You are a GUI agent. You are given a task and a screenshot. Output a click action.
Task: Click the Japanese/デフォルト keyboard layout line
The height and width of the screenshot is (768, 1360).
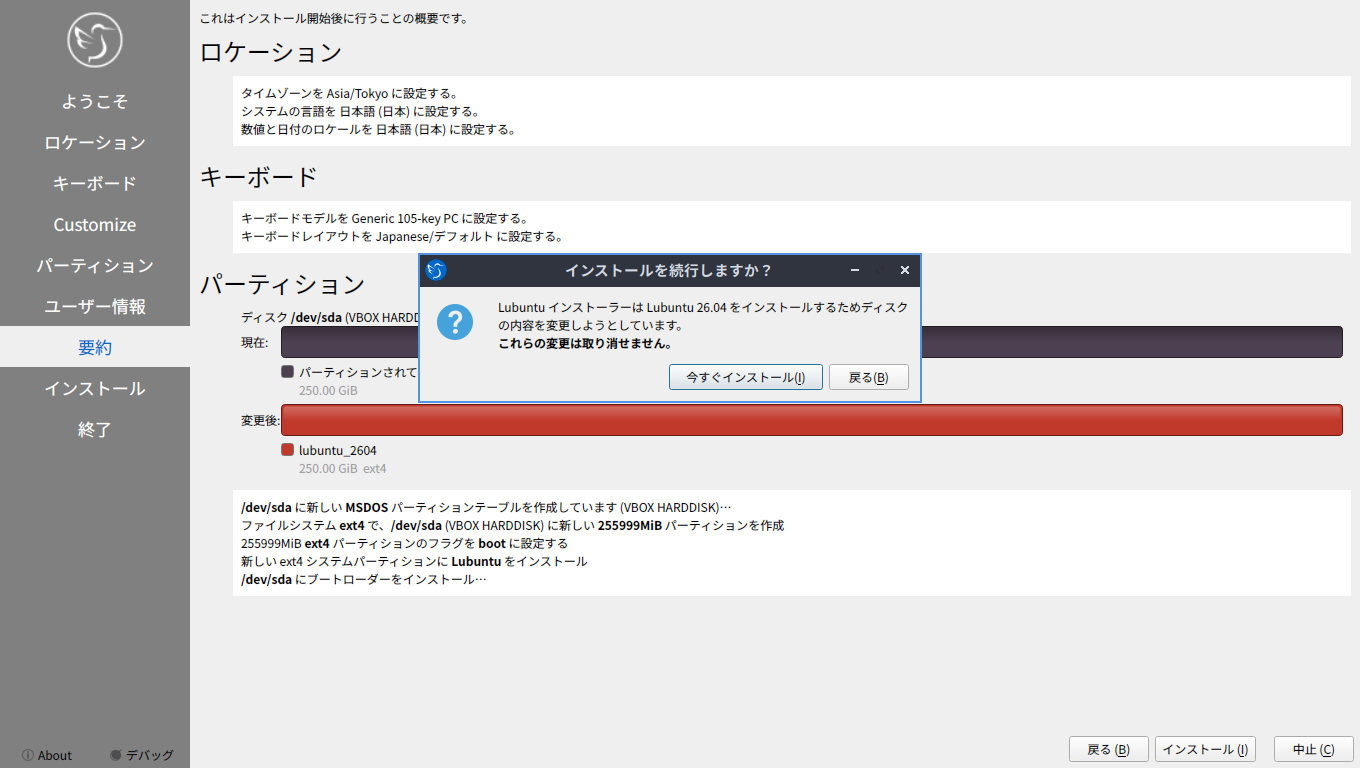pos(402,237)
